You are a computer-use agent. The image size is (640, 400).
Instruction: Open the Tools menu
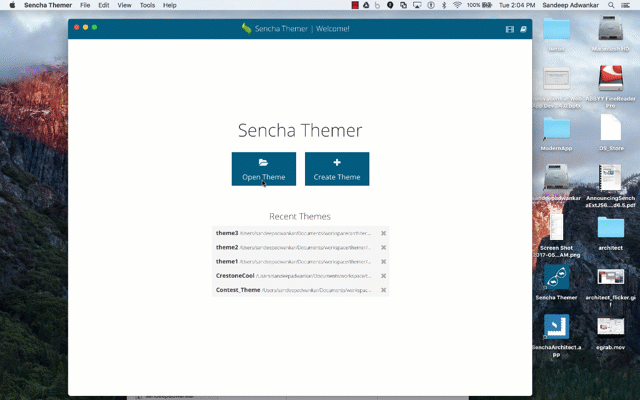point(147,5)
